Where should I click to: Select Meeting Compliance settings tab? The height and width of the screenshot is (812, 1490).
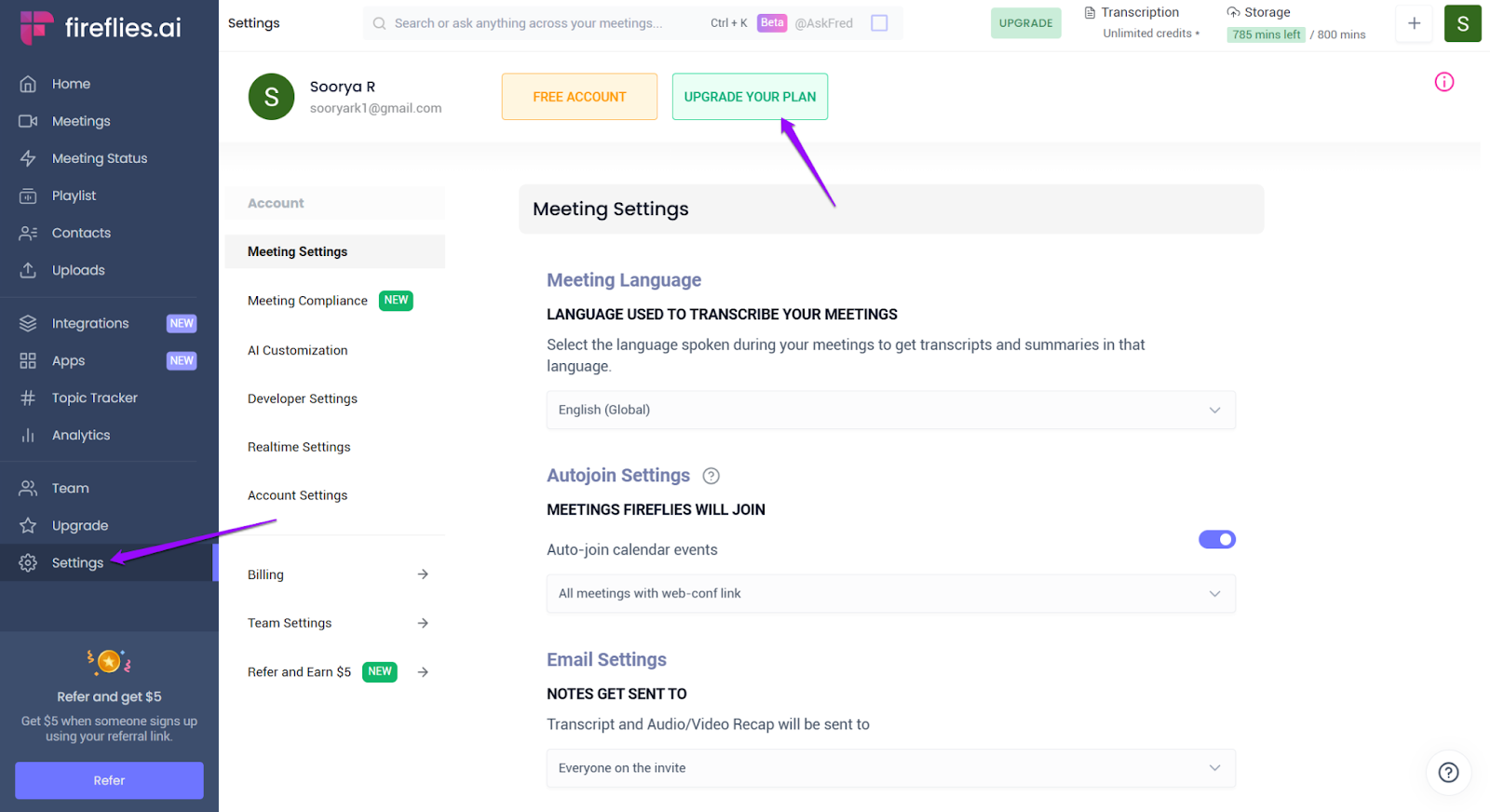307,301
